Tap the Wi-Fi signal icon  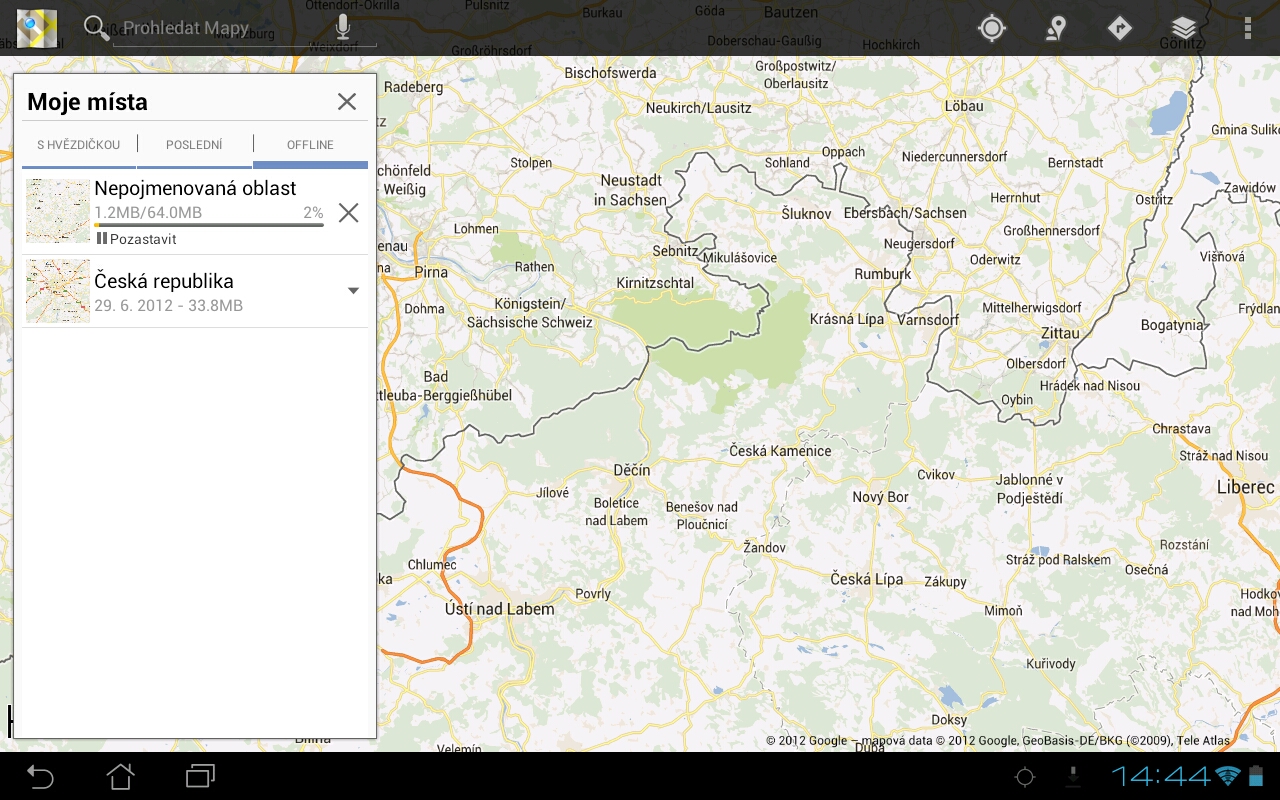(1228, 776)
